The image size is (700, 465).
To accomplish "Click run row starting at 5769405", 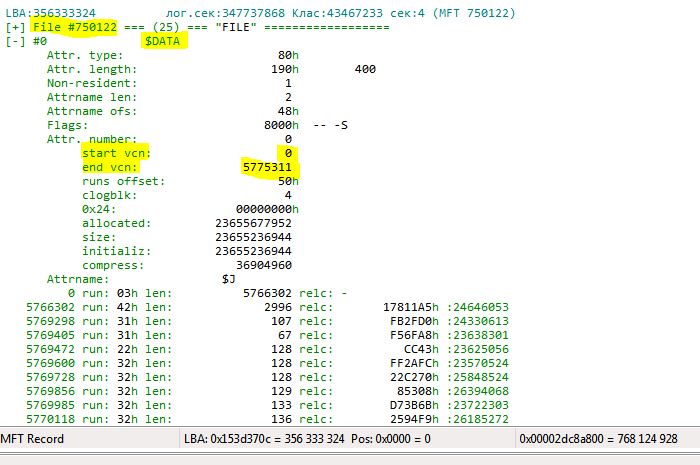I will [267, 335].
